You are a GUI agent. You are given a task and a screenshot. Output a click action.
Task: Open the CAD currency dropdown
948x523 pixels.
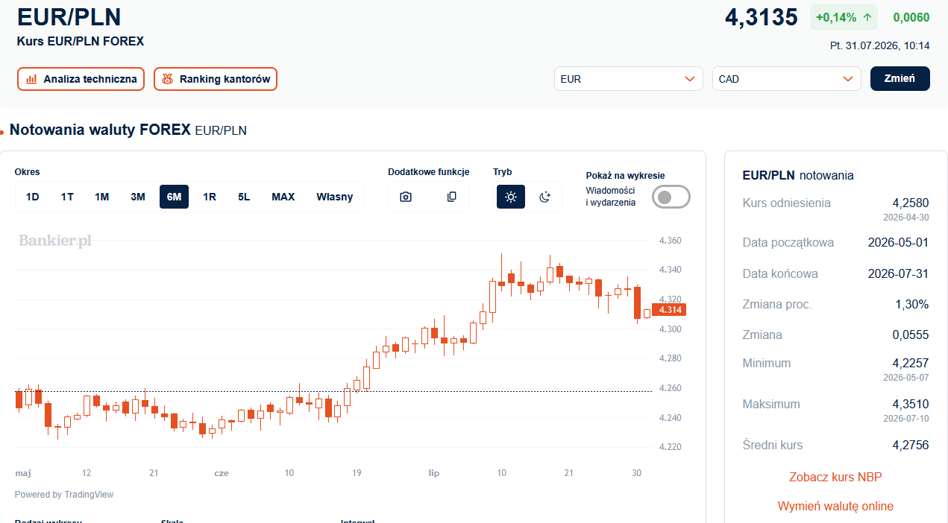[786, 79]
